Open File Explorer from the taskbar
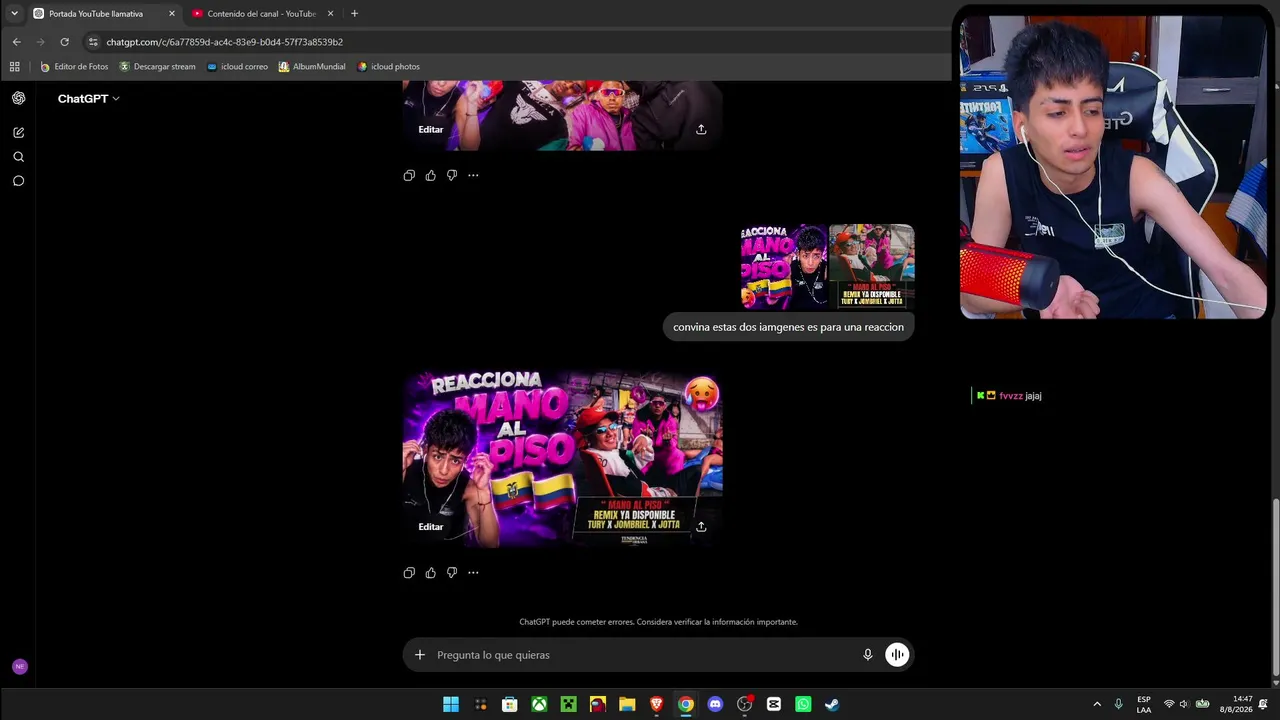 click(627, 704)
